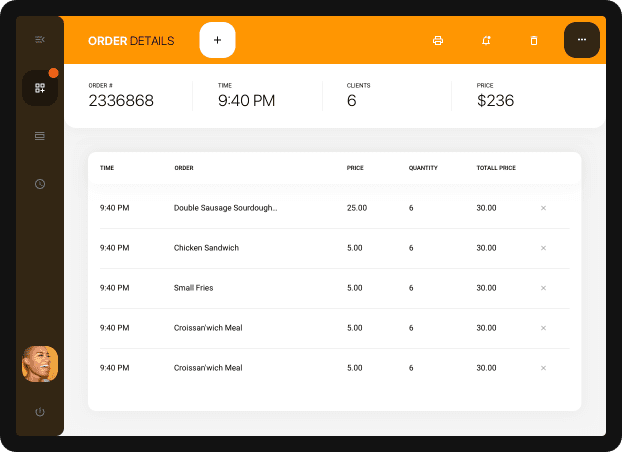The image size is (622, 452).
Task: Click the ORDER DETAILS title
Action: [131, 41]
